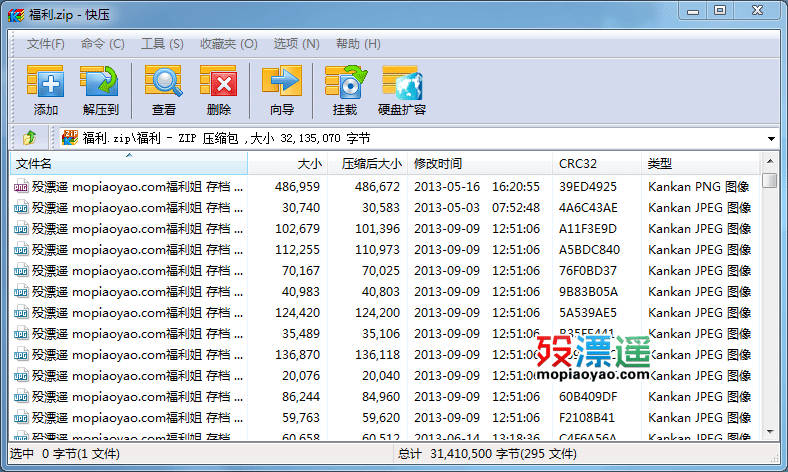
Task: Click the JPEG file icon of 136,870 row
Action: 21,355
